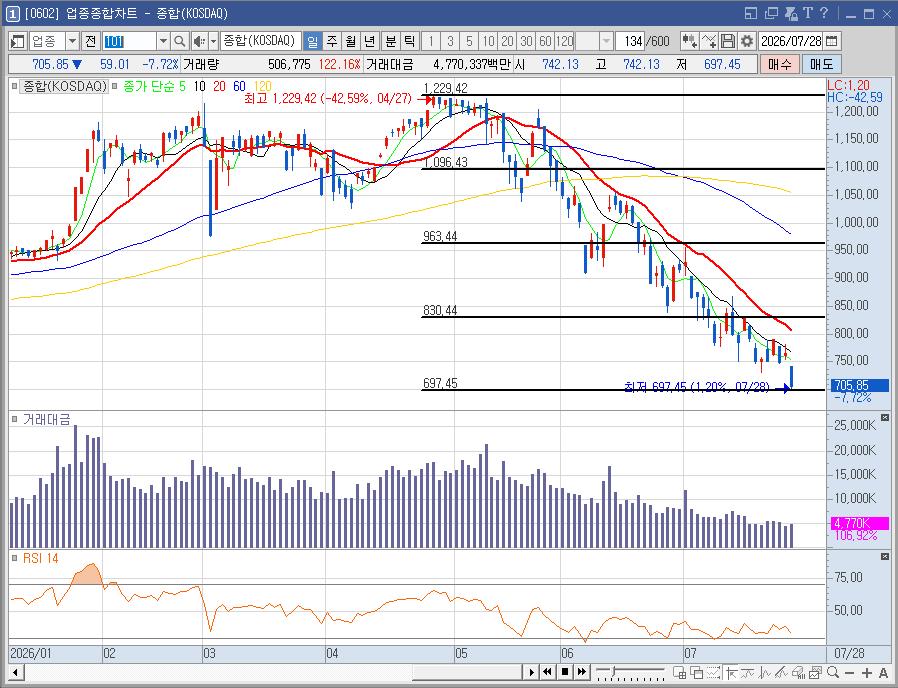Switch to the weekly 주 chart period
The height and width of the screenshot is (688, 898).
(x=332, y=41)
